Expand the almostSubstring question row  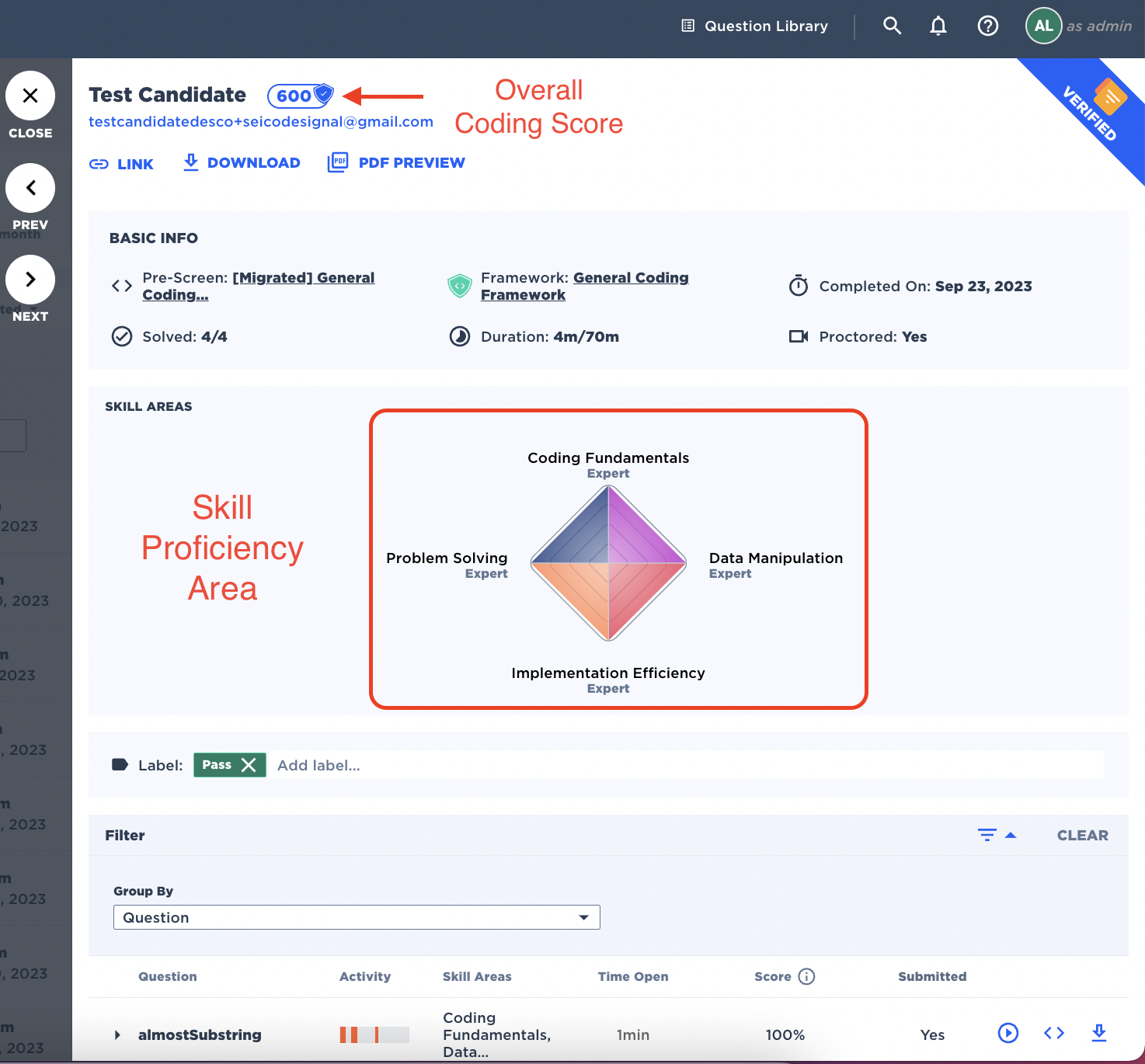point(117,1034)
